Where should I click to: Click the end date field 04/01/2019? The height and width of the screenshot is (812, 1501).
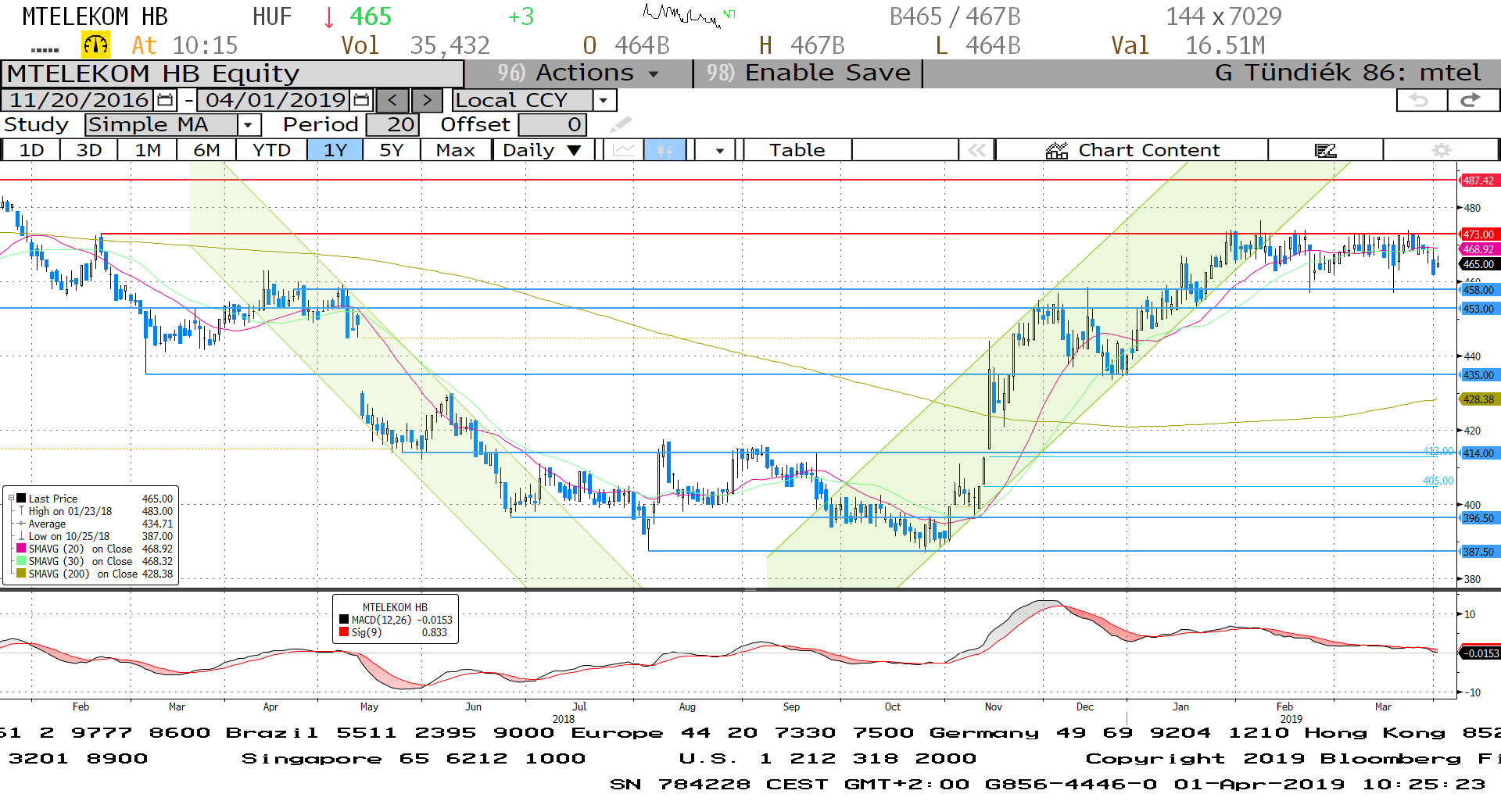275,100
